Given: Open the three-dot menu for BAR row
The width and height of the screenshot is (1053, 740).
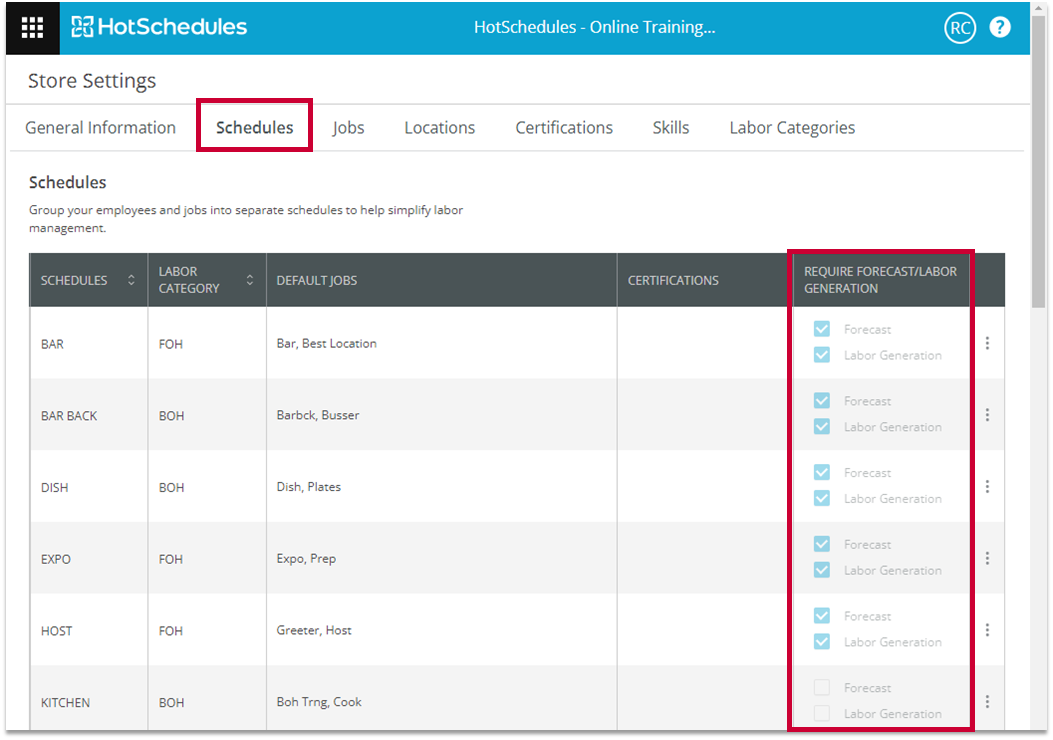Looking at the screenshot, I should click(x=987, y=343).
